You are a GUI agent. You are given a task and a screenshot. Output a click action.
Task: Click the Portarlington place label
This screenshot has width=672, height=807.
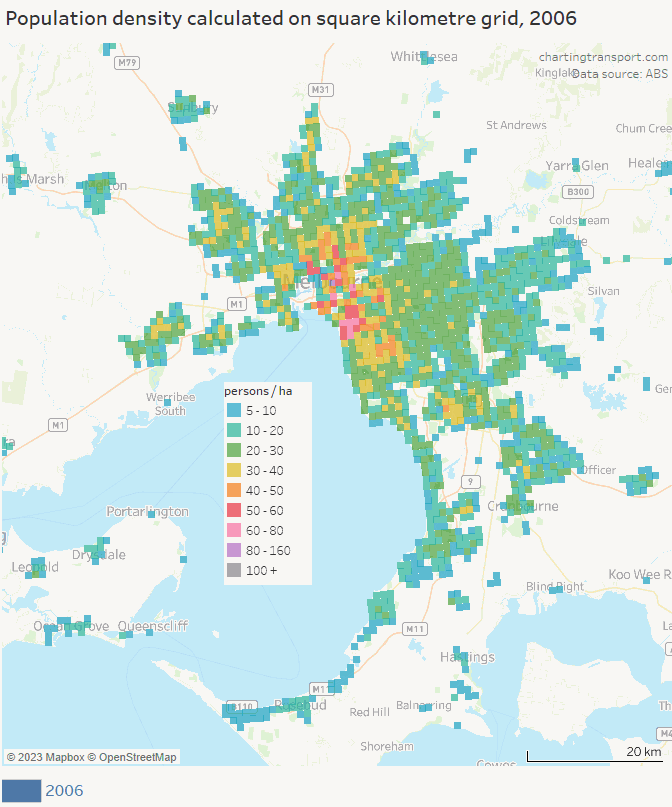click(x=147, y=511)
